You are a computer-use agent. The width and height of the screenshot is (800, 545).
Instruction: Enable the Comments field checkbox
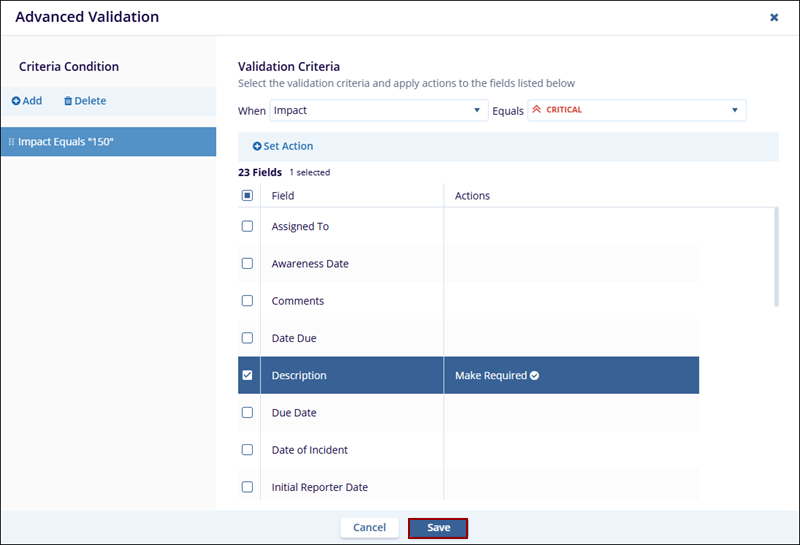[248, 301]
